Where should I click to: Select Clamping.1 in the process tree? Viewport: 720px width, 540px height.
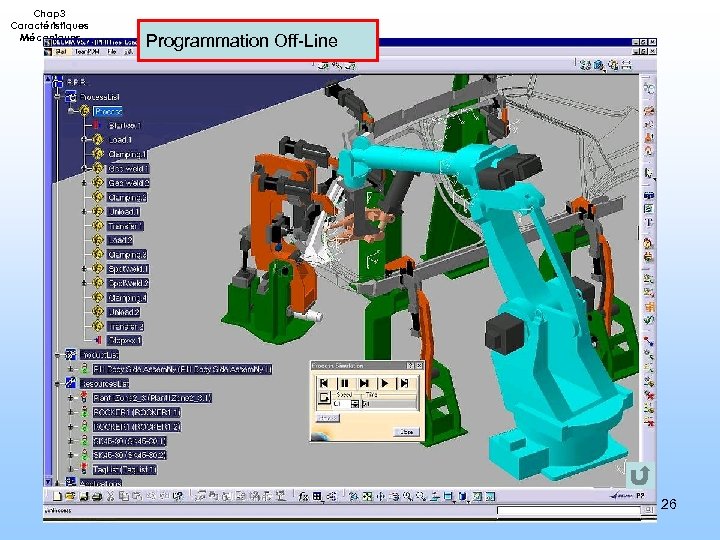[x=127, y=154]
